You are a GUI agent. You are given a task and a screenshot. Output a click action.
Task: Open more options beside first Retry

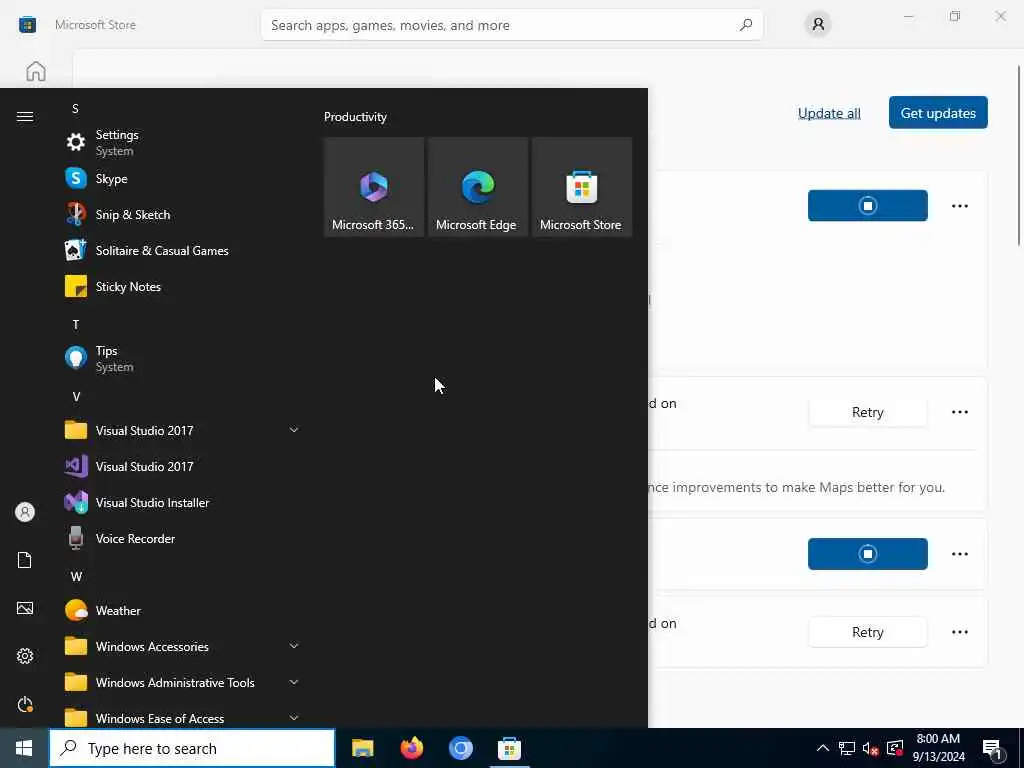pyautogui.click(x=959, y=412)
